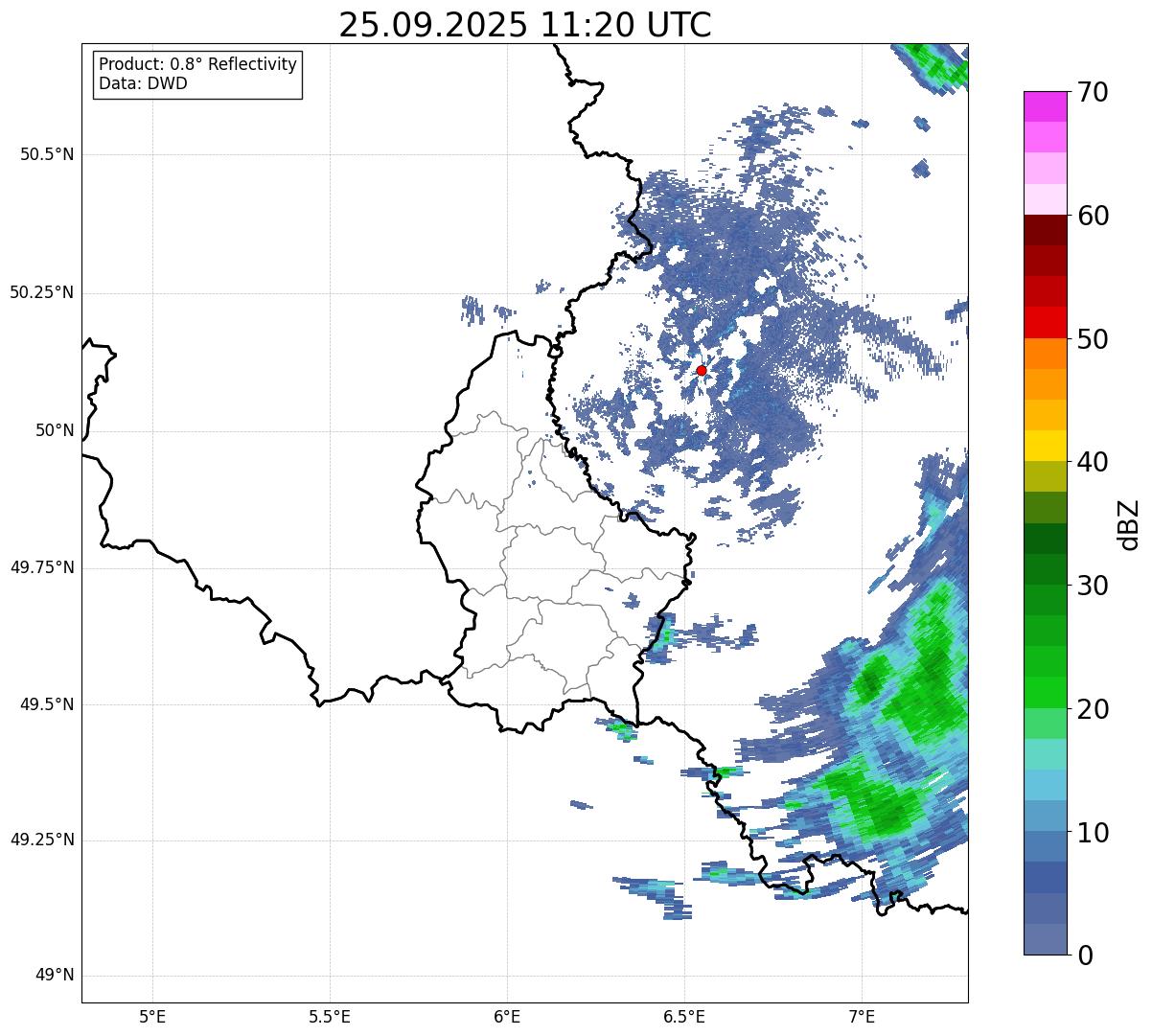1152x1036 pixels.
Task: Click the colorbar tick label 0
Action: [1085, 955]
